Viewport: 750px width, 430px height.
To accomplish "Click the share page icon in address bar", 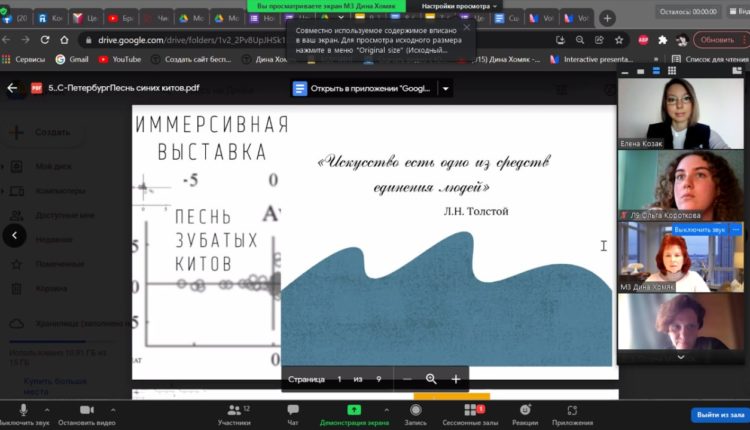I will coord(599,40).
